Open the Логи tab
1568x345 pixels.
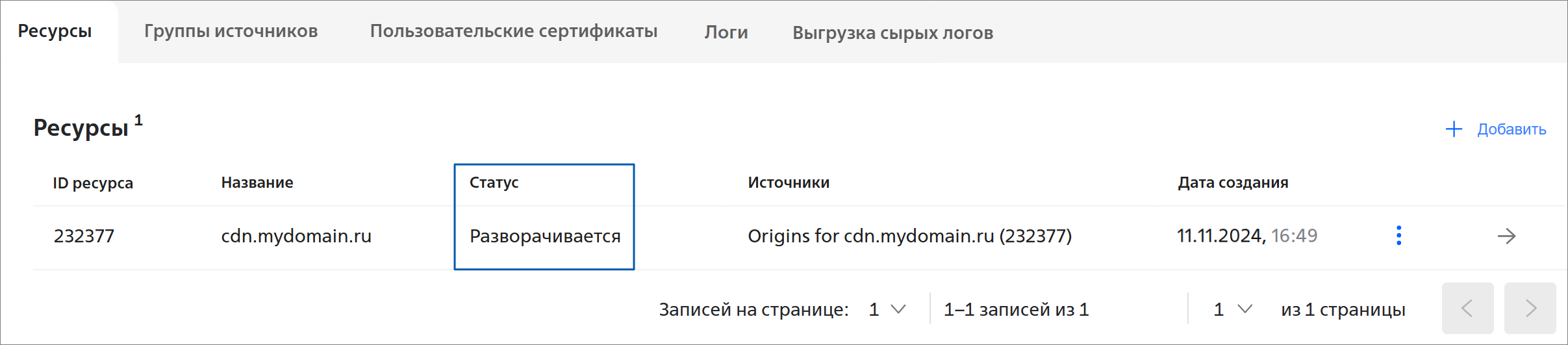[726, 32]
